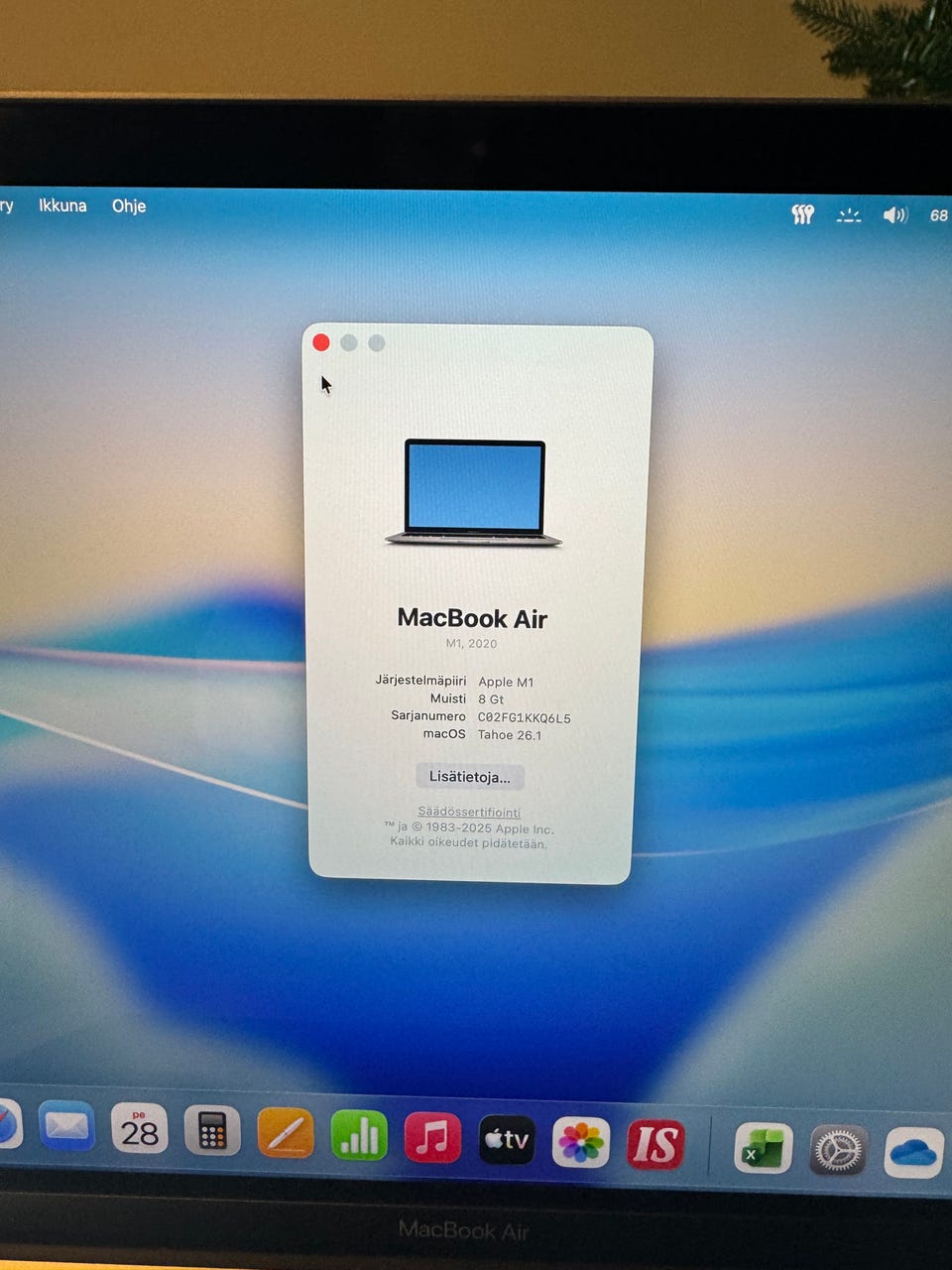Open the red IS news app
The image size is (952, 1270).
coord(655,1144)
